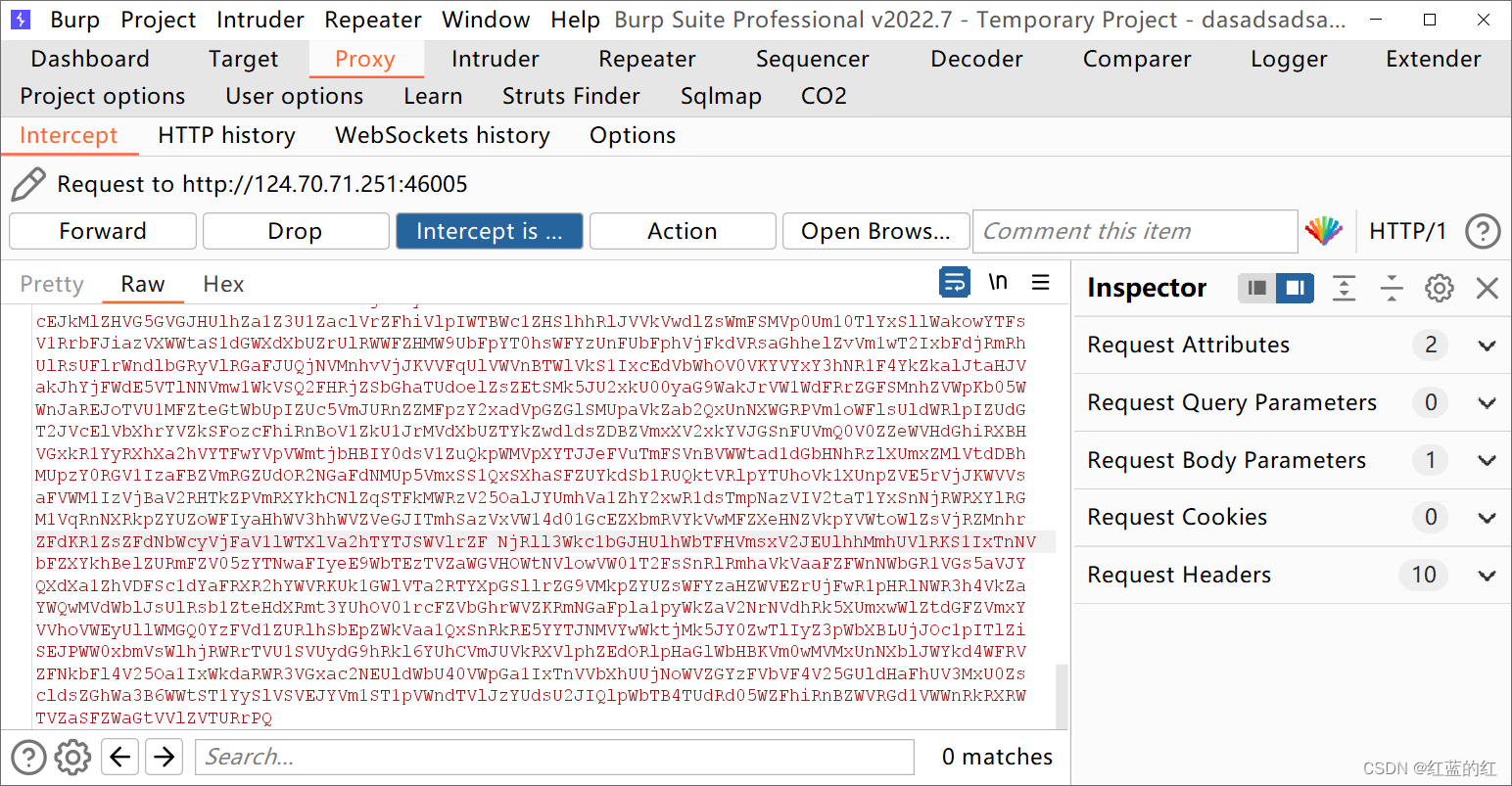Switch editor to Raw view
The image size is (1512, 786).
click(143, 284)
